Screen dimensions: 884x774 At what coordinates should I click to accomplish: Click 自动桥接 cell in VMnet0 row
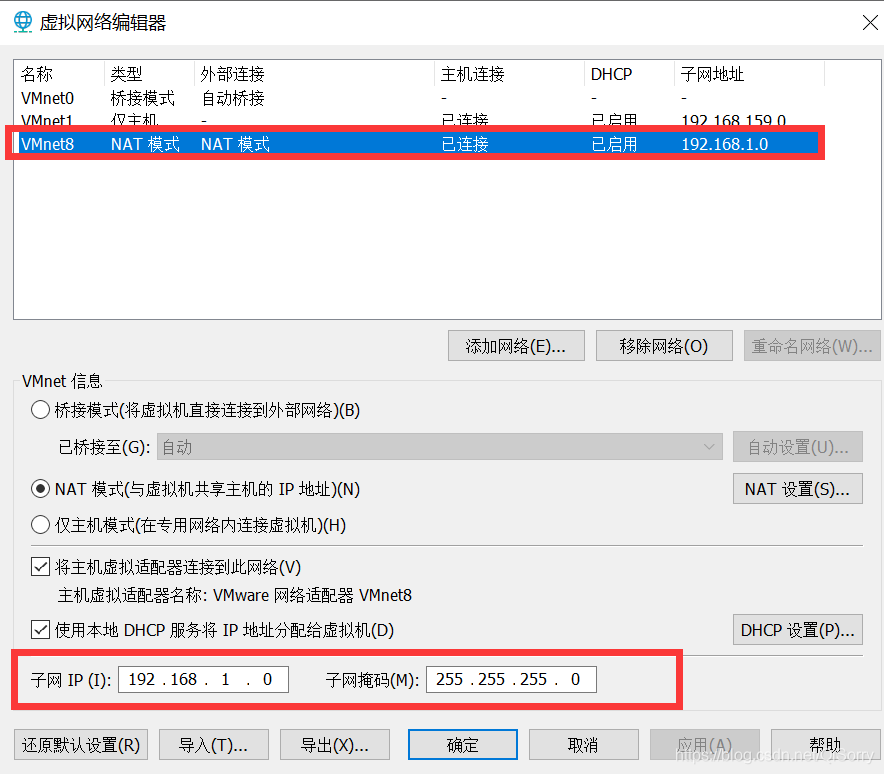coord(233,99)
